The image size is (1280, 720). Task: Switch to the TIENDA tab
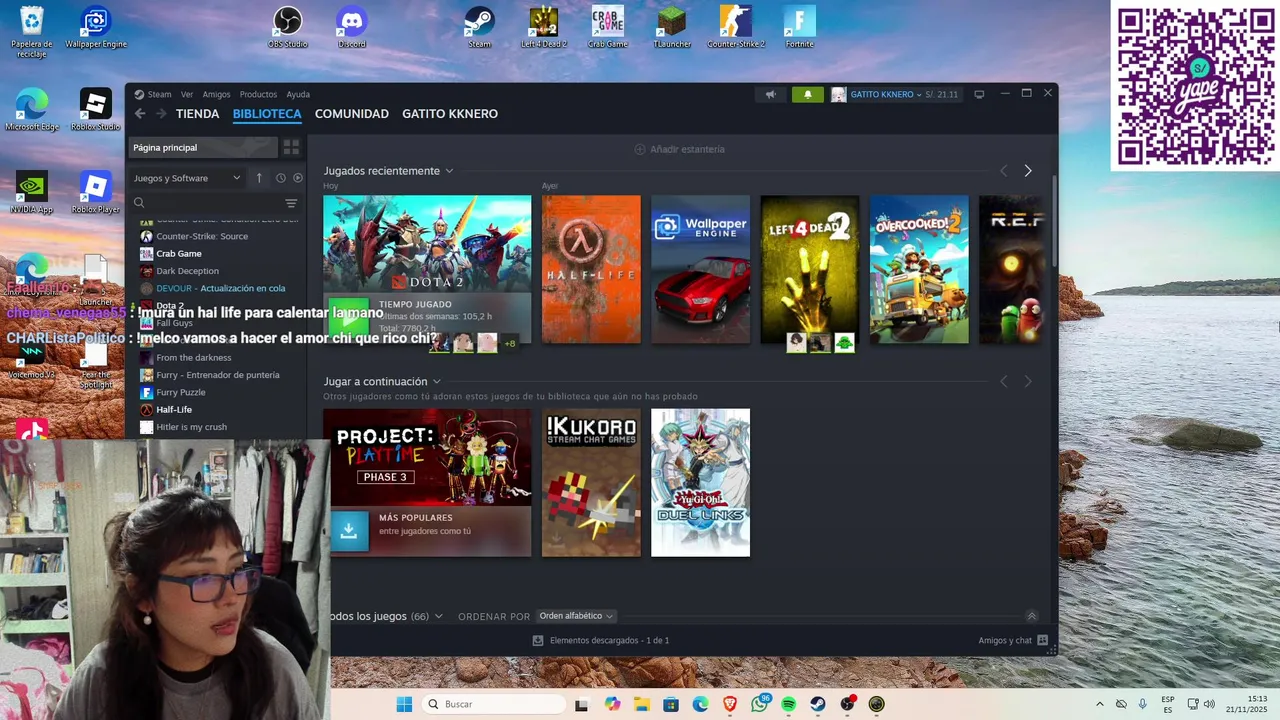tap(197, 114)
